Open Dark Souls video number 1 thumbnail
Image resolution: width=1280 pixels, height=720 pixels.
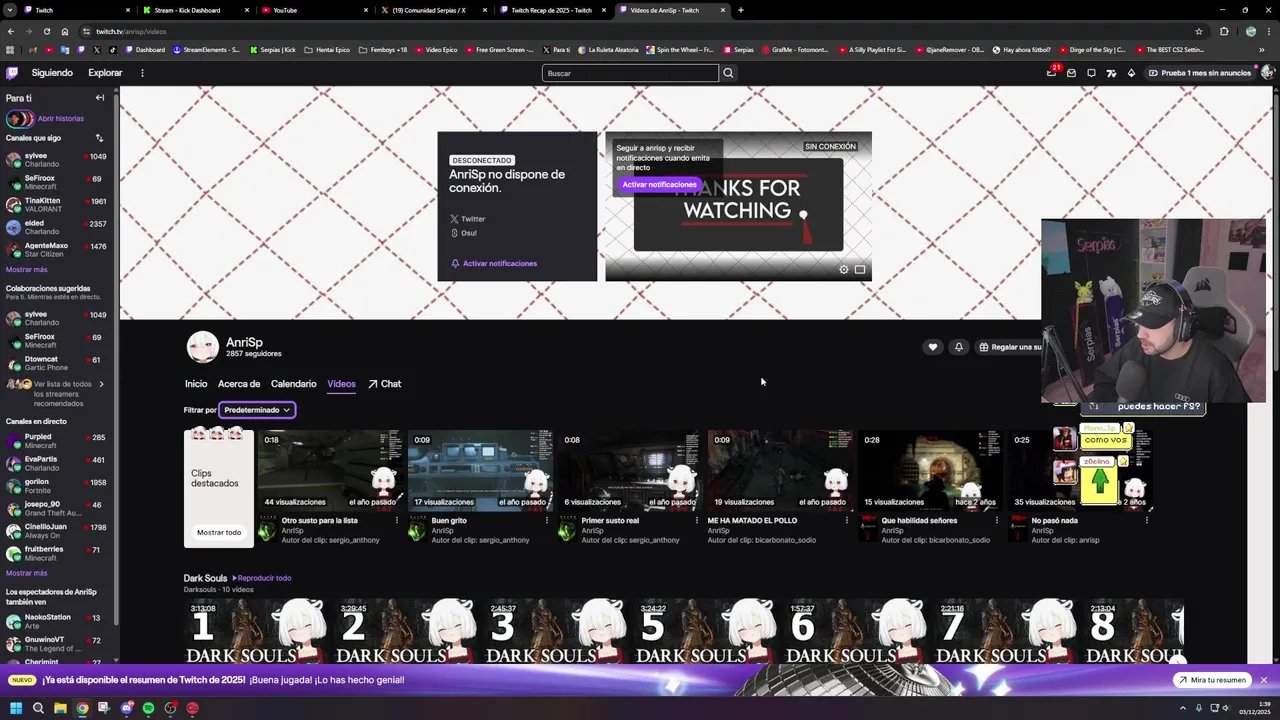pyautogui.click(x=258, y=631)
